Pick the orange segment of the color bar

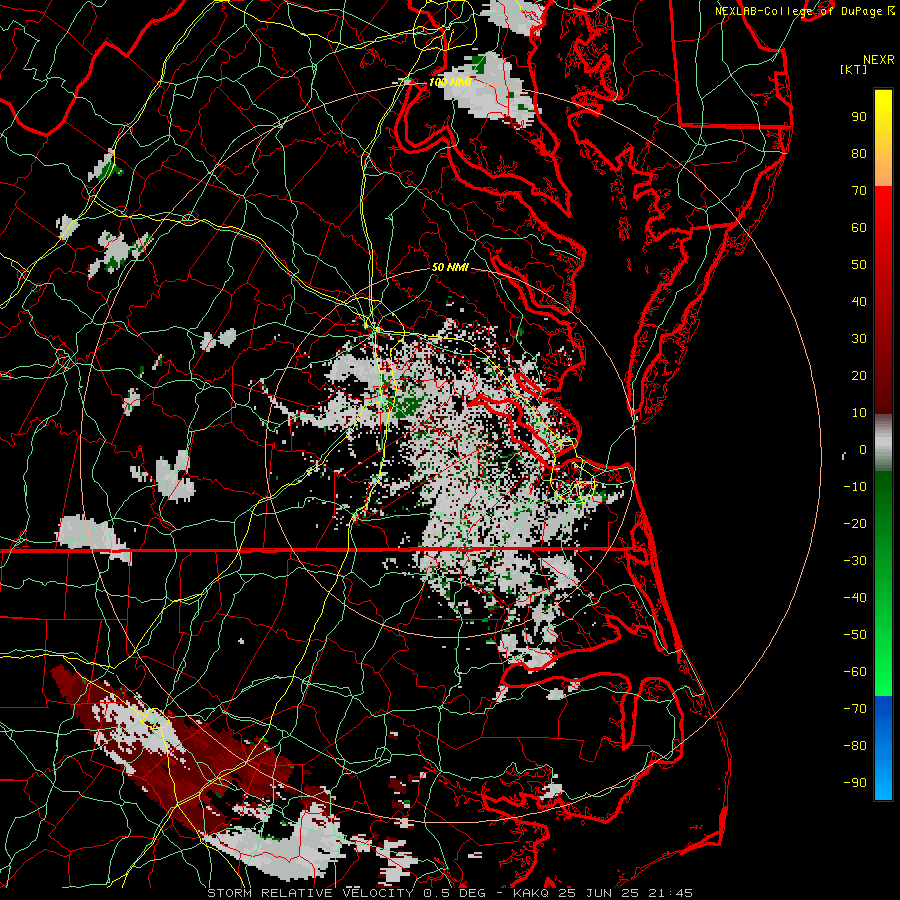click(x=883, y=172)
